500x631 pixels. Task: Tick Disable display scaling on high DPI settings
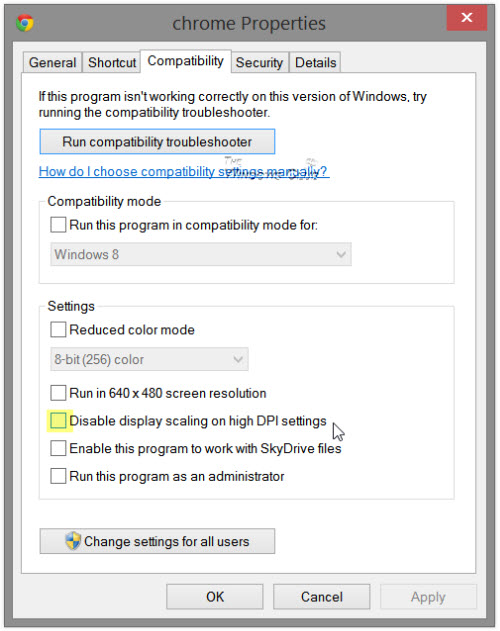[x=58, y=421]
